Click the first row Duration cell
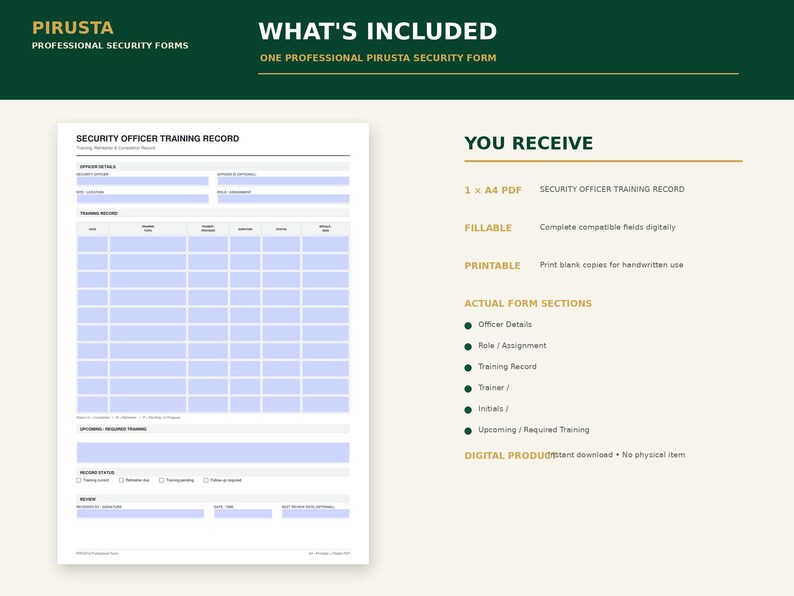Viewport: 794px width, 596px height. (x=245, y=245)
